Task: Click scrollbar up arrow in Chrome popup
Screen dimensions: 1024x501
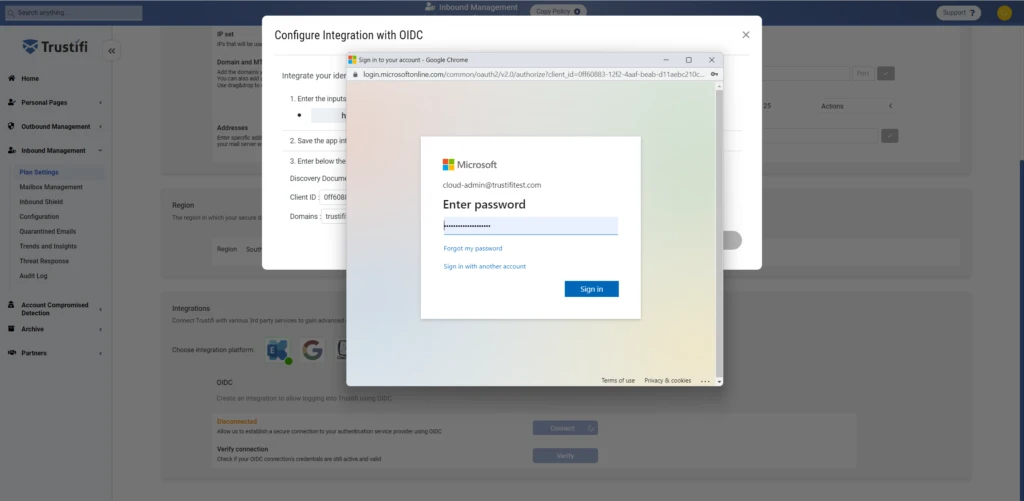Action: click(x=720, y=86)
